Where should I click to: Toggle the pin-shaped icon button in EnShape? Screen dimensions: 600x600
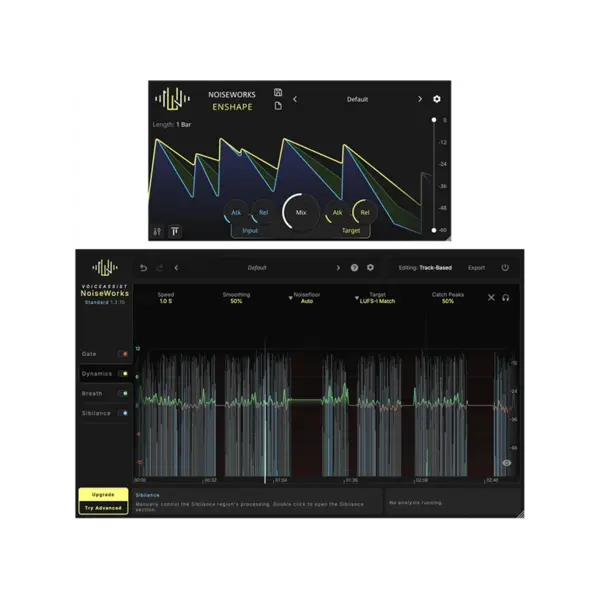[175, 231]
